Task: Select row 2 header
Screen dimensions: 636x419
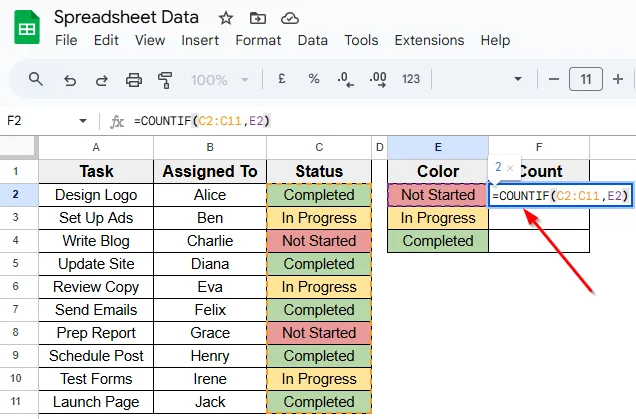Action: [15, 194]
